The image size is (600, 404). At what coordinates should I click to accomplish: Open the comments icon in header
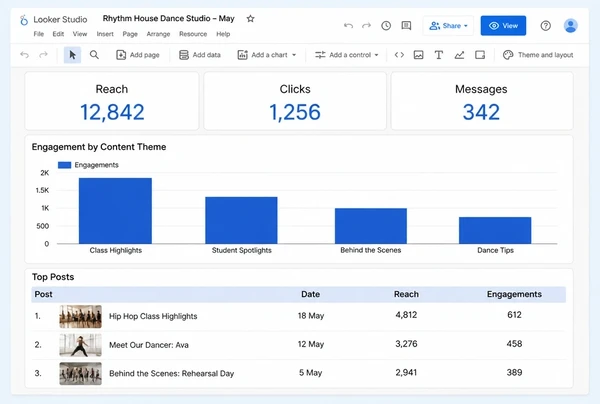pos(406,26)
